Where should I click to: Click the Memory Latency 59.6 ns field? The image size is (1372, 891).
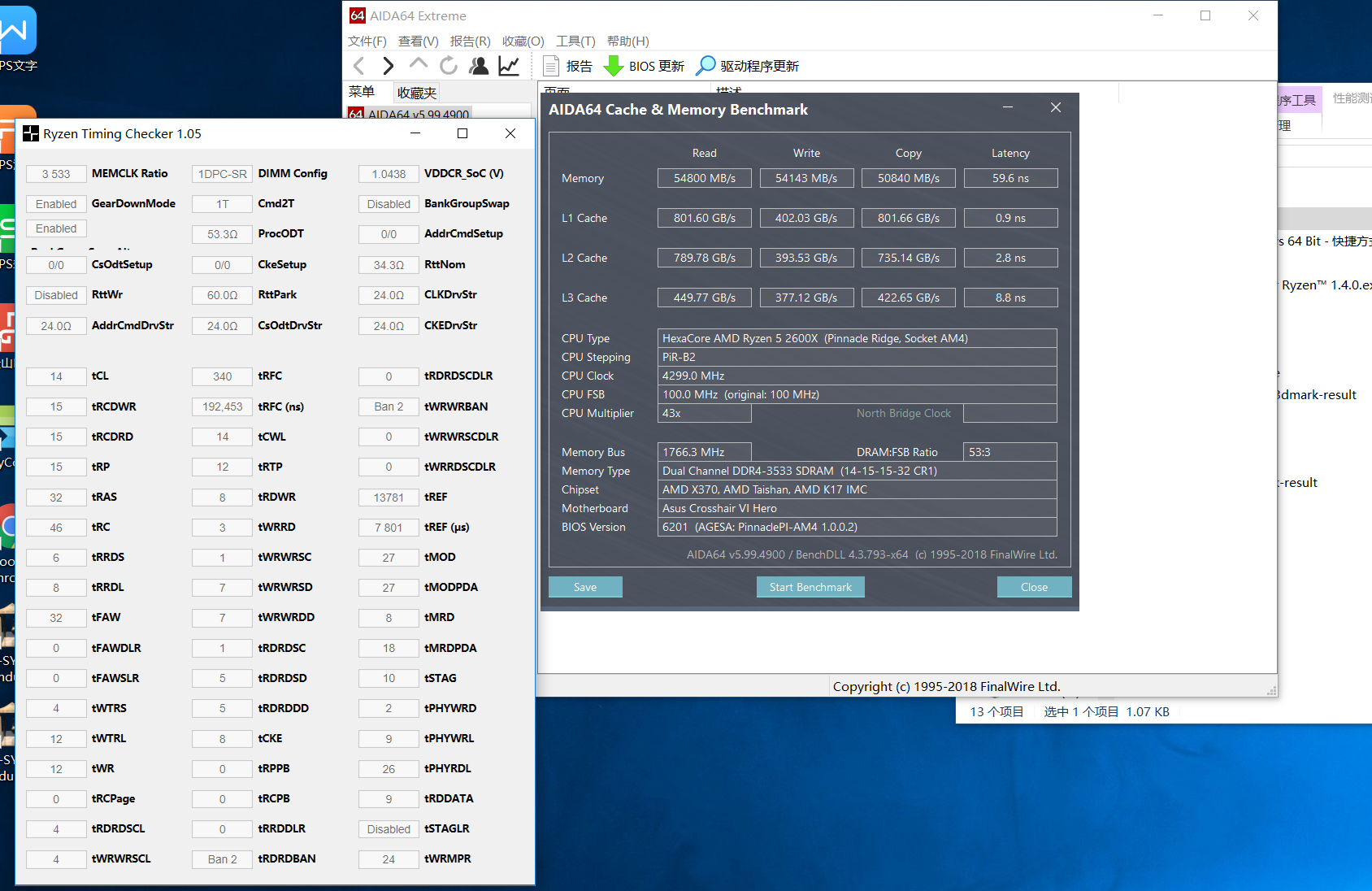pos(1010,178)
